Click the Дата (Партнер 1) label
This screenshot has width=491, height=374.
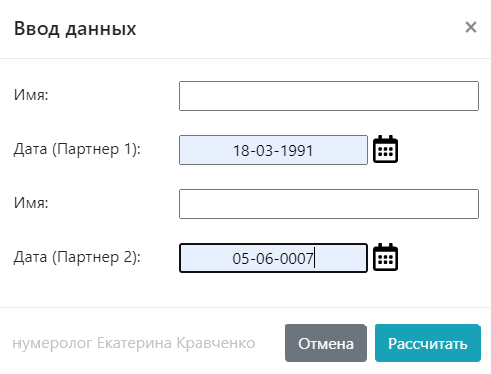(x=77, y=149)
